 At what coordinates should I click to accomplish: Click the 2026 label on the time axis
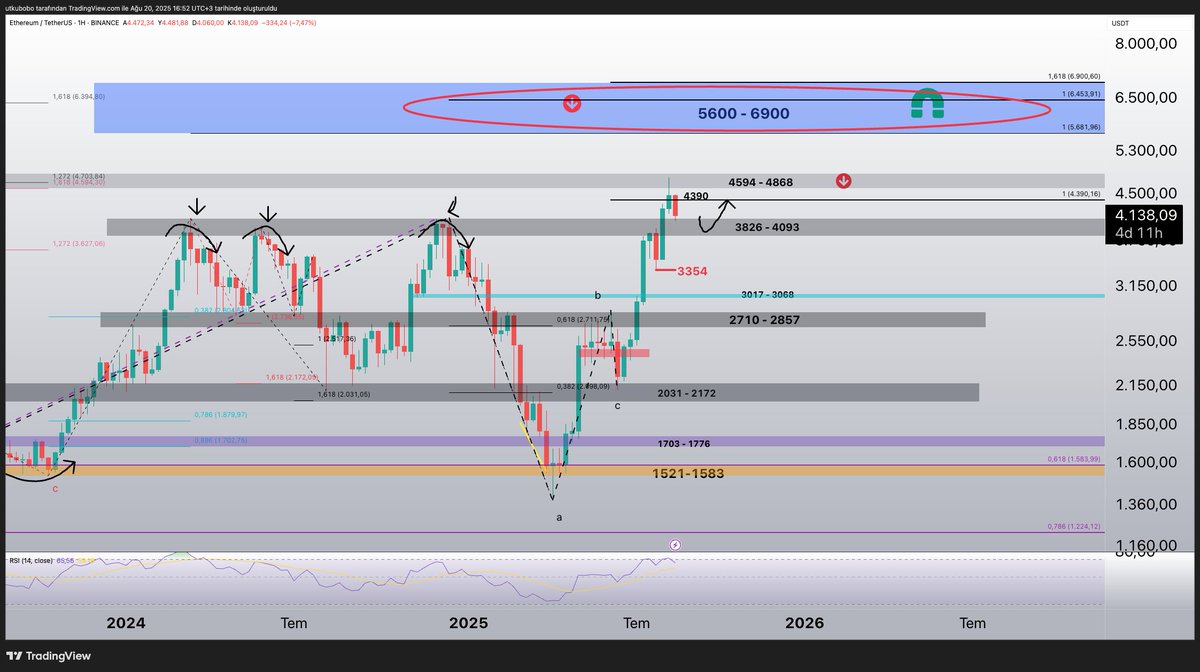click(x=805, y=623)
